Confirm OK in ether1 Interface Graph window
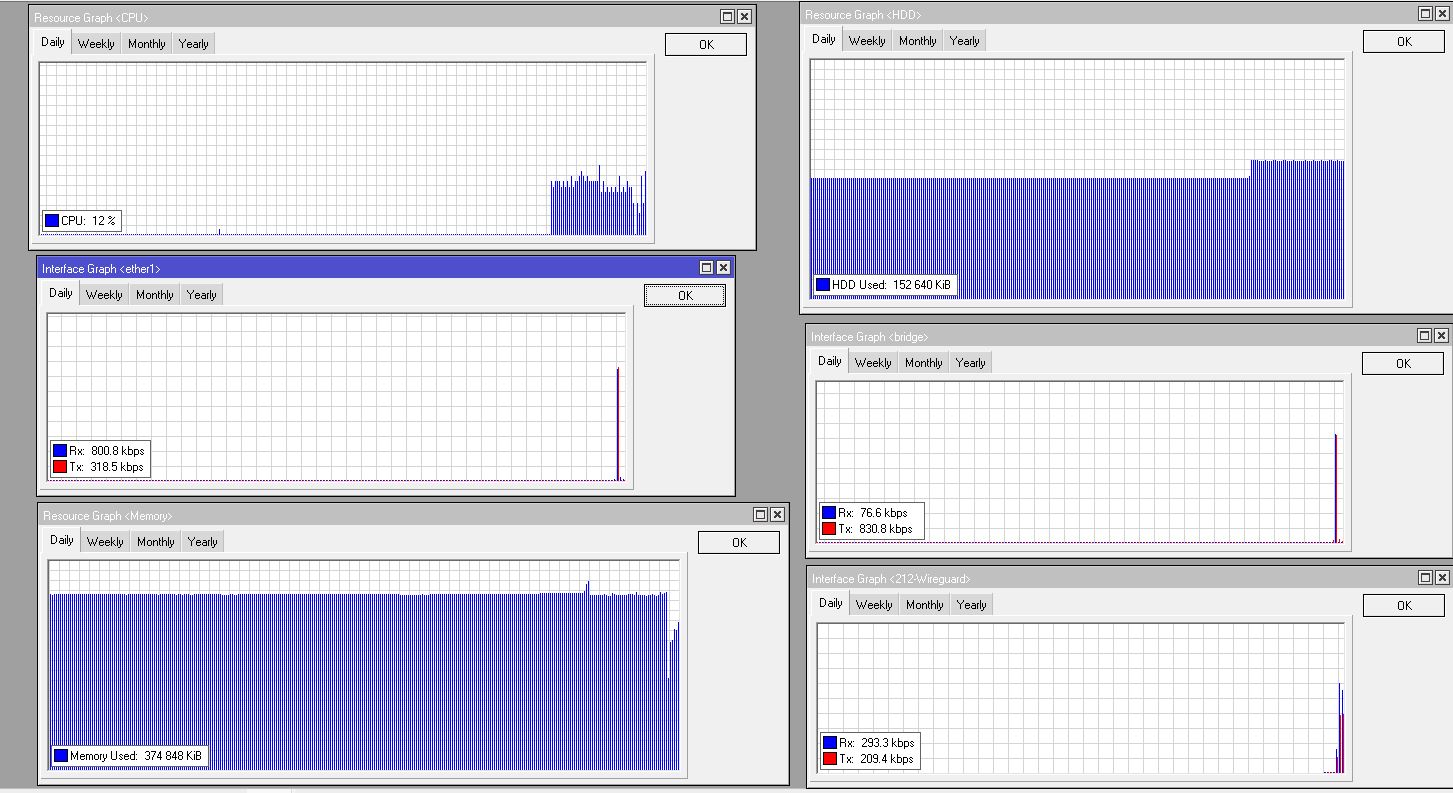Viewport: 1453px width, 793px height. (x=685, y=296)
